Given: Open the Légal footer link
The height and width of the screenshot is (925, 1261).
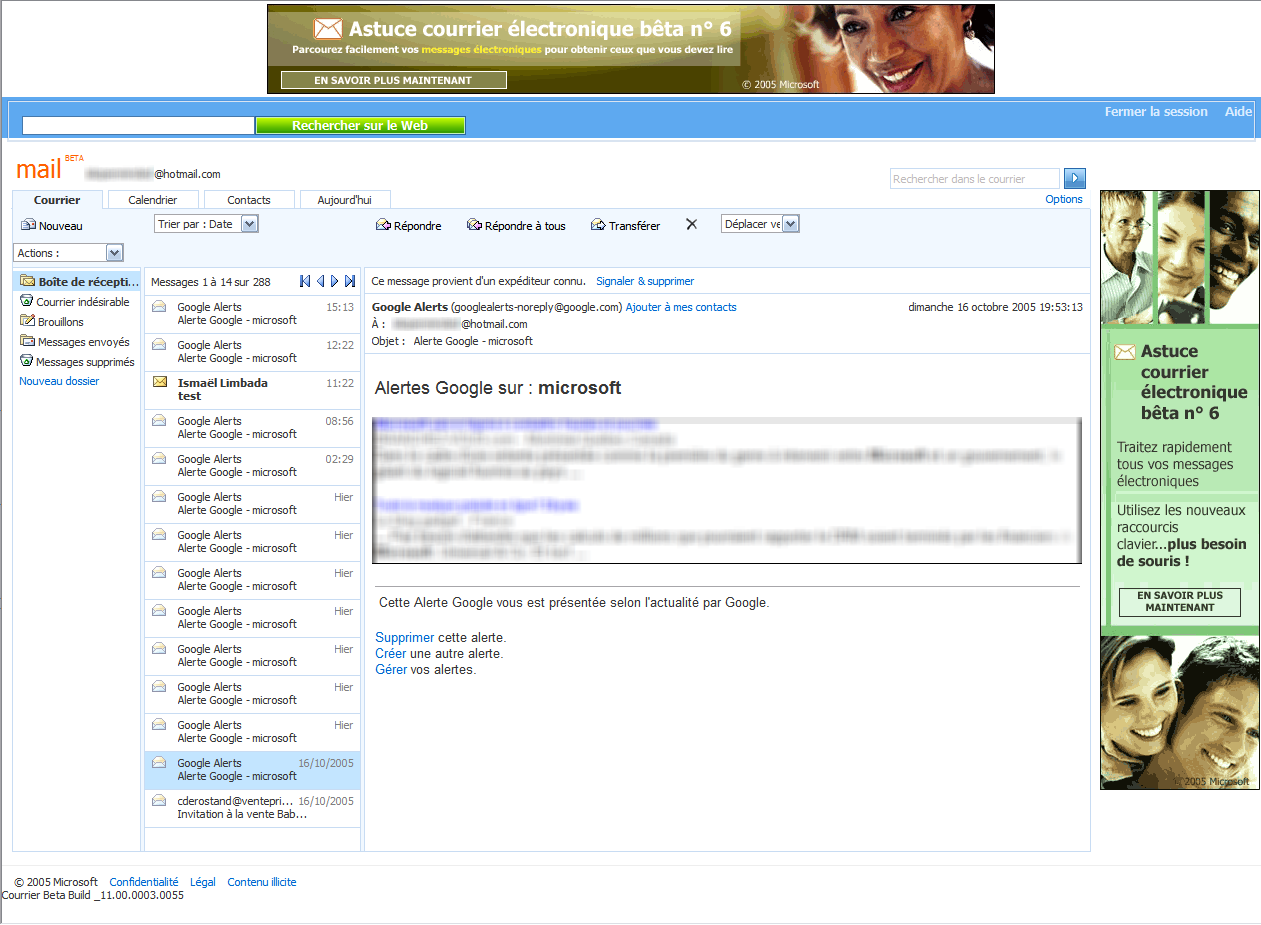Looking at the screenshot, I should tap(203, 882).
